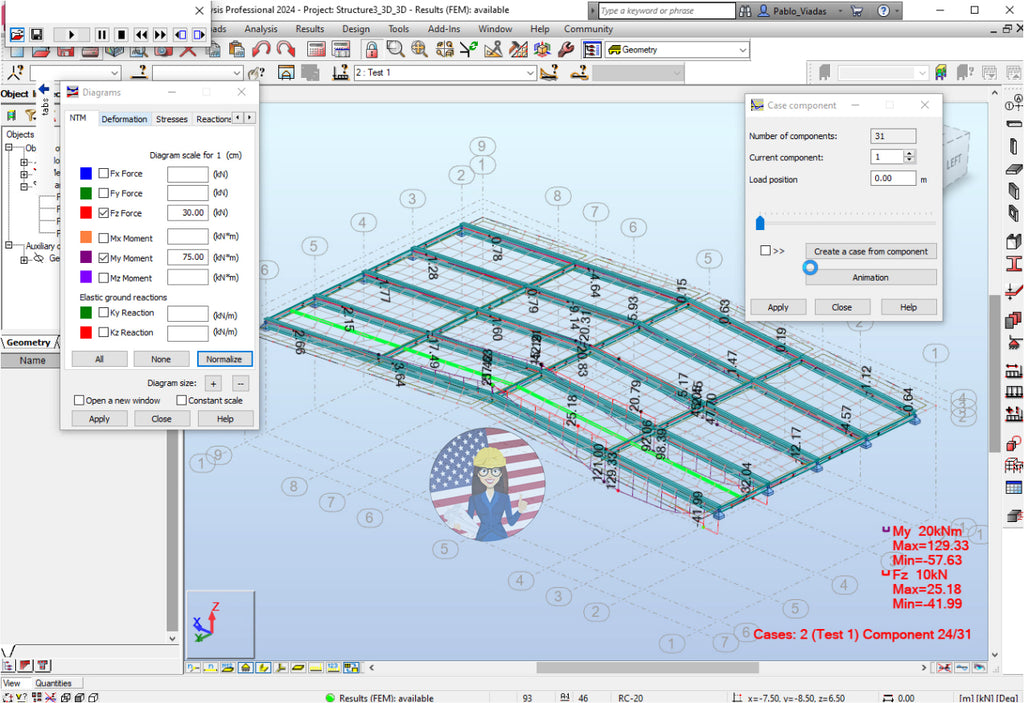Open the load case dropdown '2 : Test 1'

[x=530, y=73]
